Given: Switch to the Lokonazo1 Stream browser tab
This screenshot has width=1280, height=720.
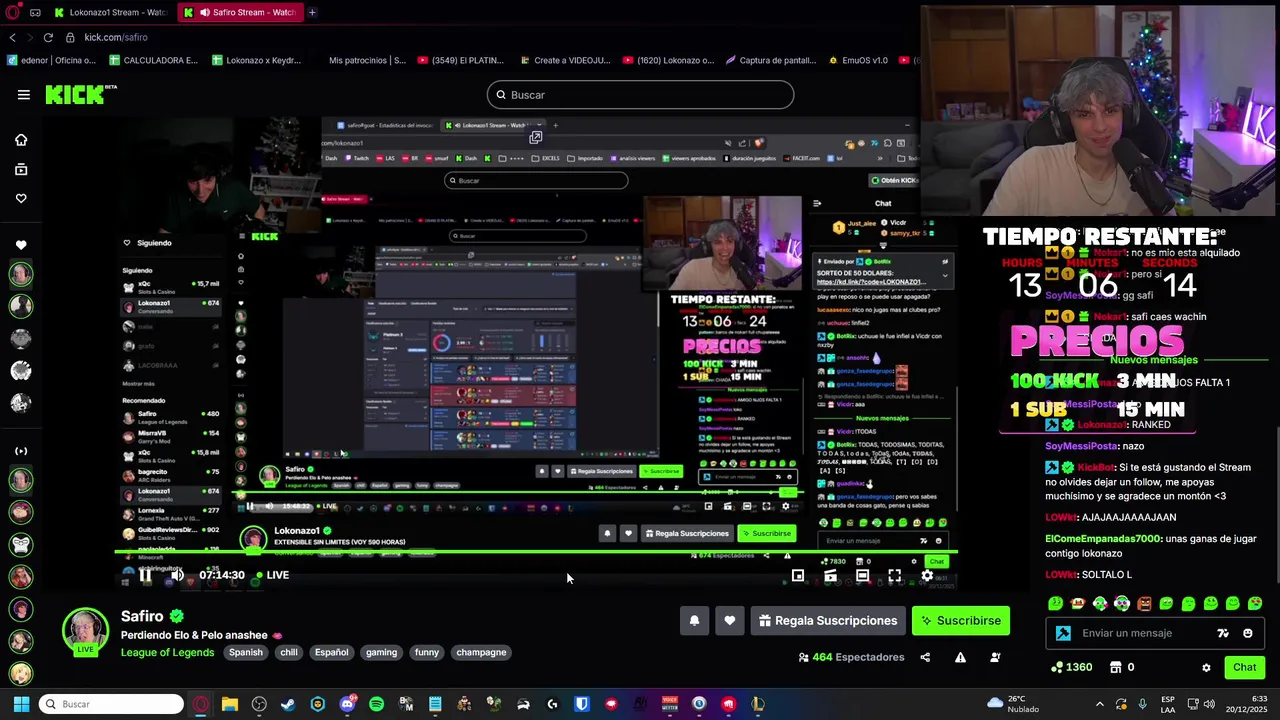Looking at the screenshot, I should [111, 12].
